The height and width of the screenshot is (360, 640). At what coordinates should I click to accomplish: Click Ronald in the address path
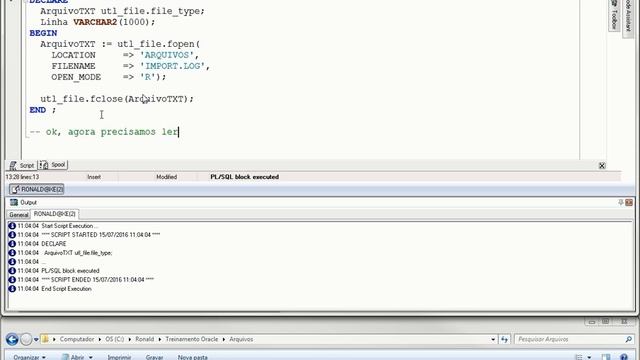point(144,339)
